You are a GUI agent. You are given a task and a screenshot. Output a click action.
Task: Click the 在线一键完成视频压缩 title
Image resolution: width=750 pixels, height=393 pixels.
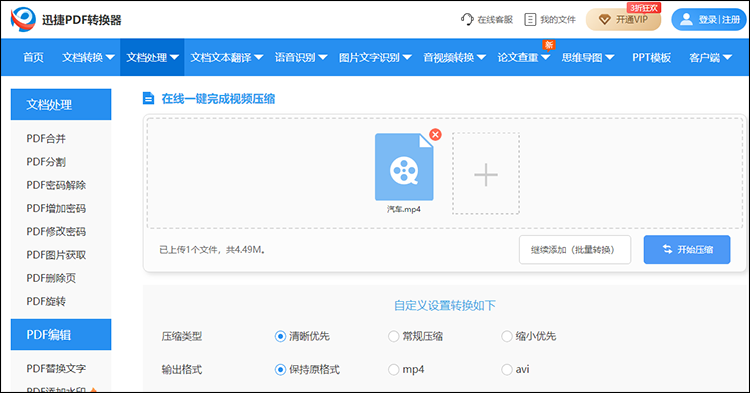[218, 99]
